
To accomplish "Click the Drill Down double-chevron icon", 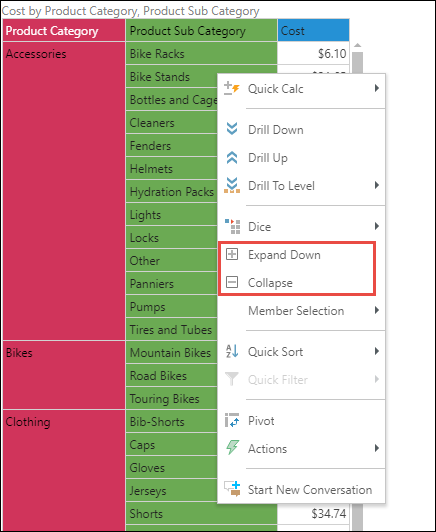I will (232, 129).
